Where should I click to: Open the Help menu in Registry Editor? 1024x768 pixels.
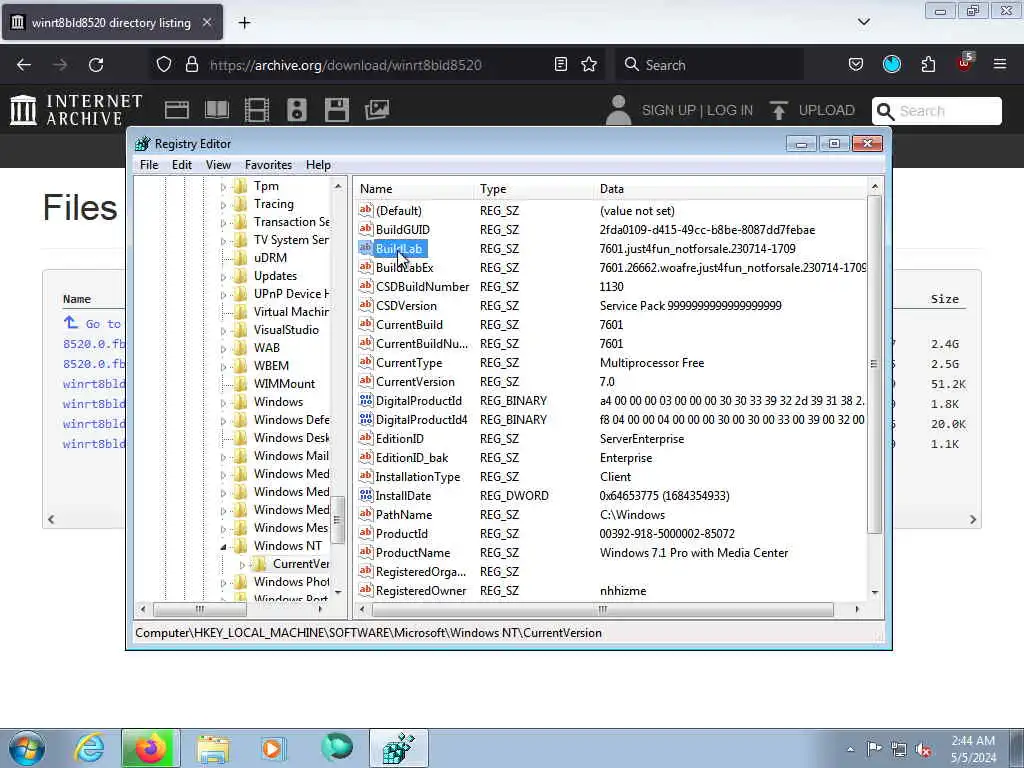(x=318, y=165)
